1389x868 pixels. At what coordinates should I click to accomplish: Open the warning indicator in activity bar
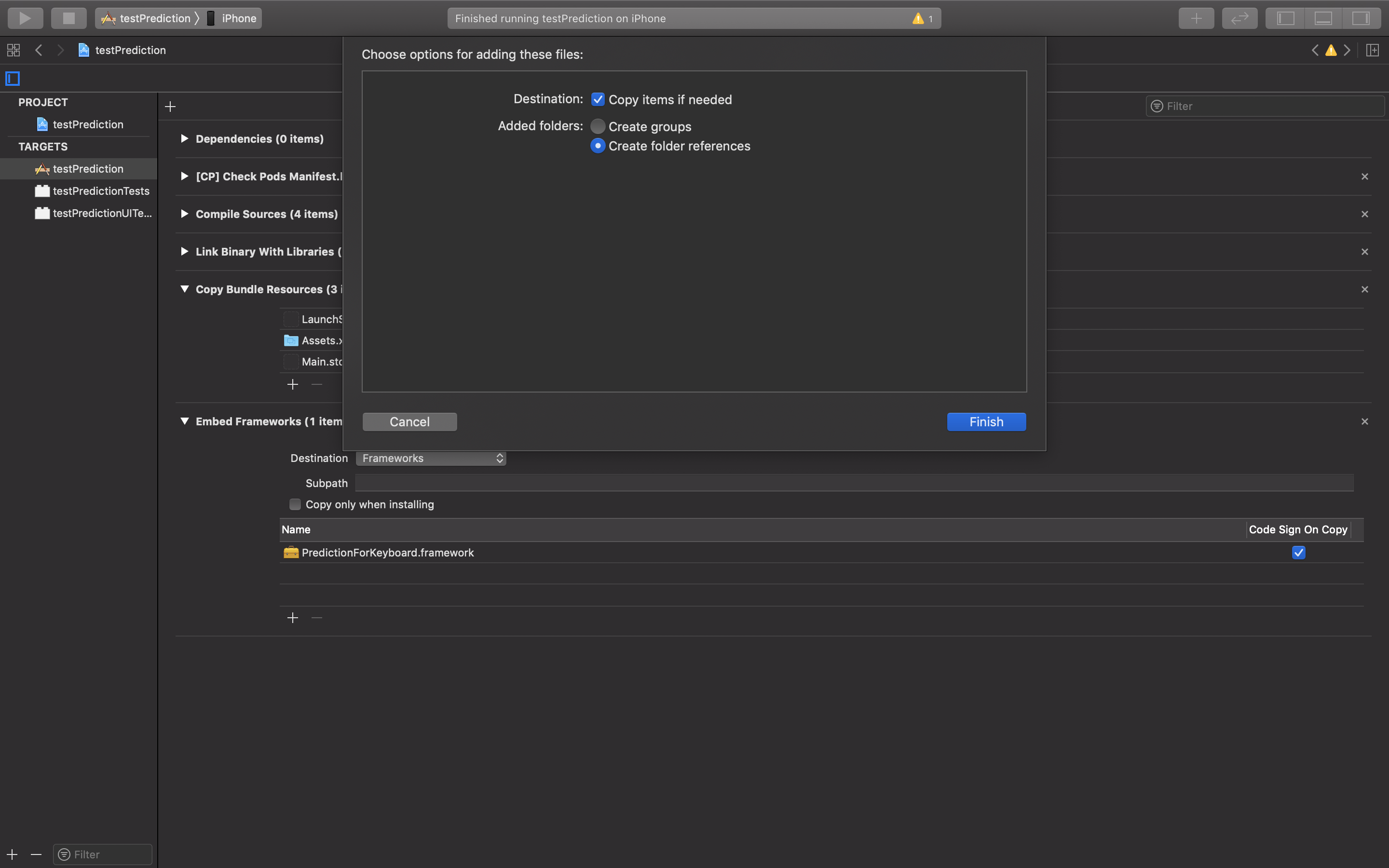922,18
